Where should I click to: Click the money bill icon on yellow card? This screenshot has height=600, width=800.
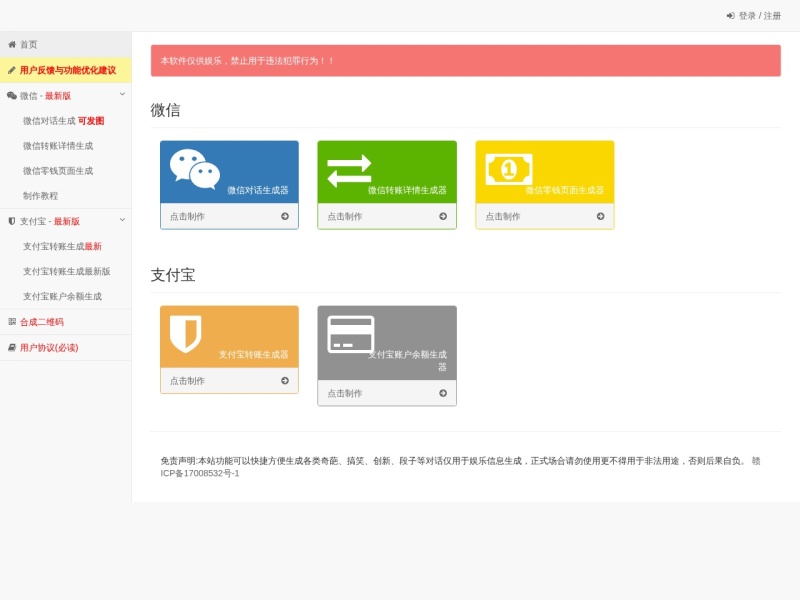pyautogui.click(x=509, y=169)
